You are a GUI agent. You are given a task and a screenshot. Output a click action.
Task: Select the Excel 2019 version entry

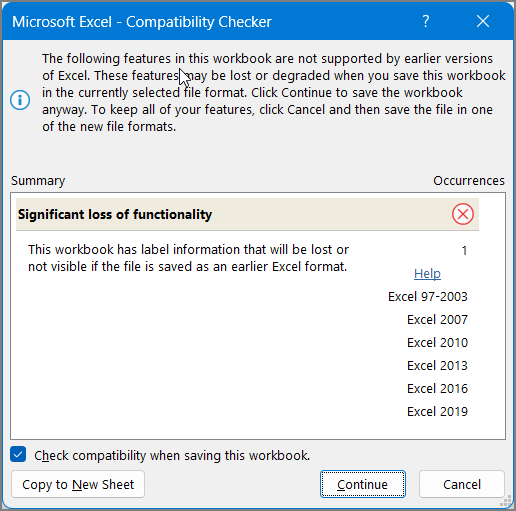coord(437,412)
